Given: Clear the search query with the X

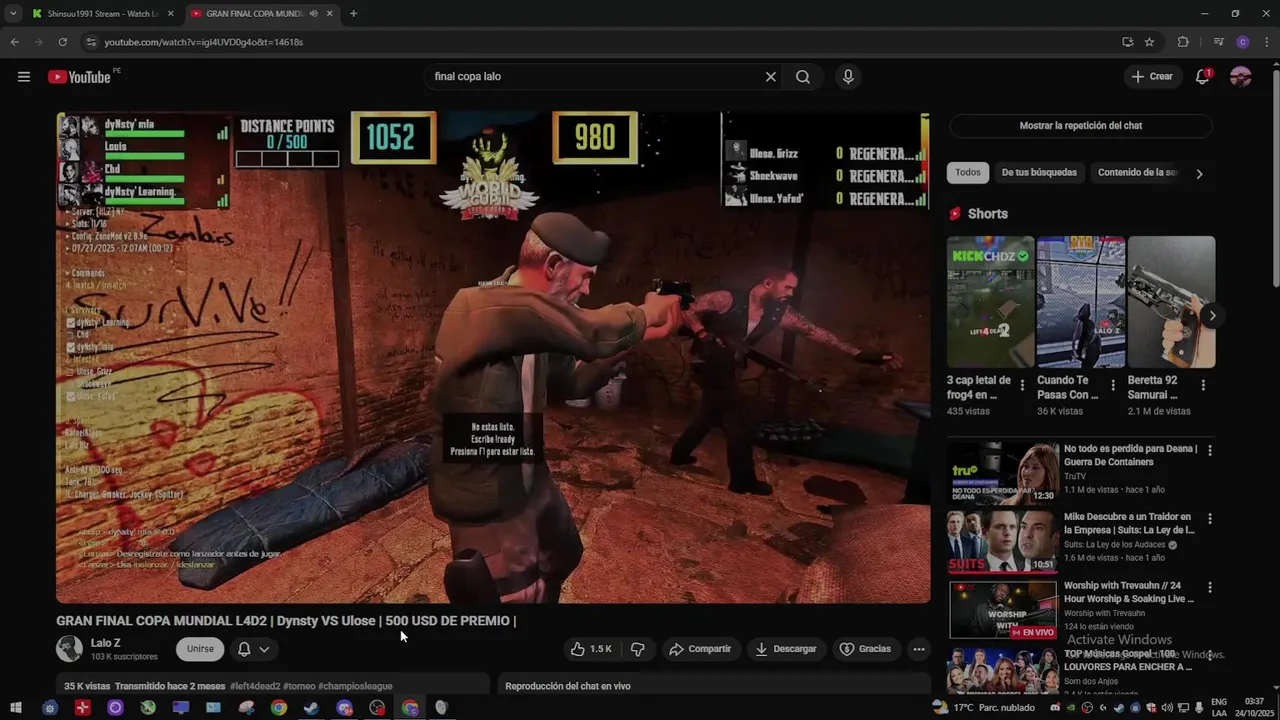Looking at the screenshot, I should [x=771, y=77].
